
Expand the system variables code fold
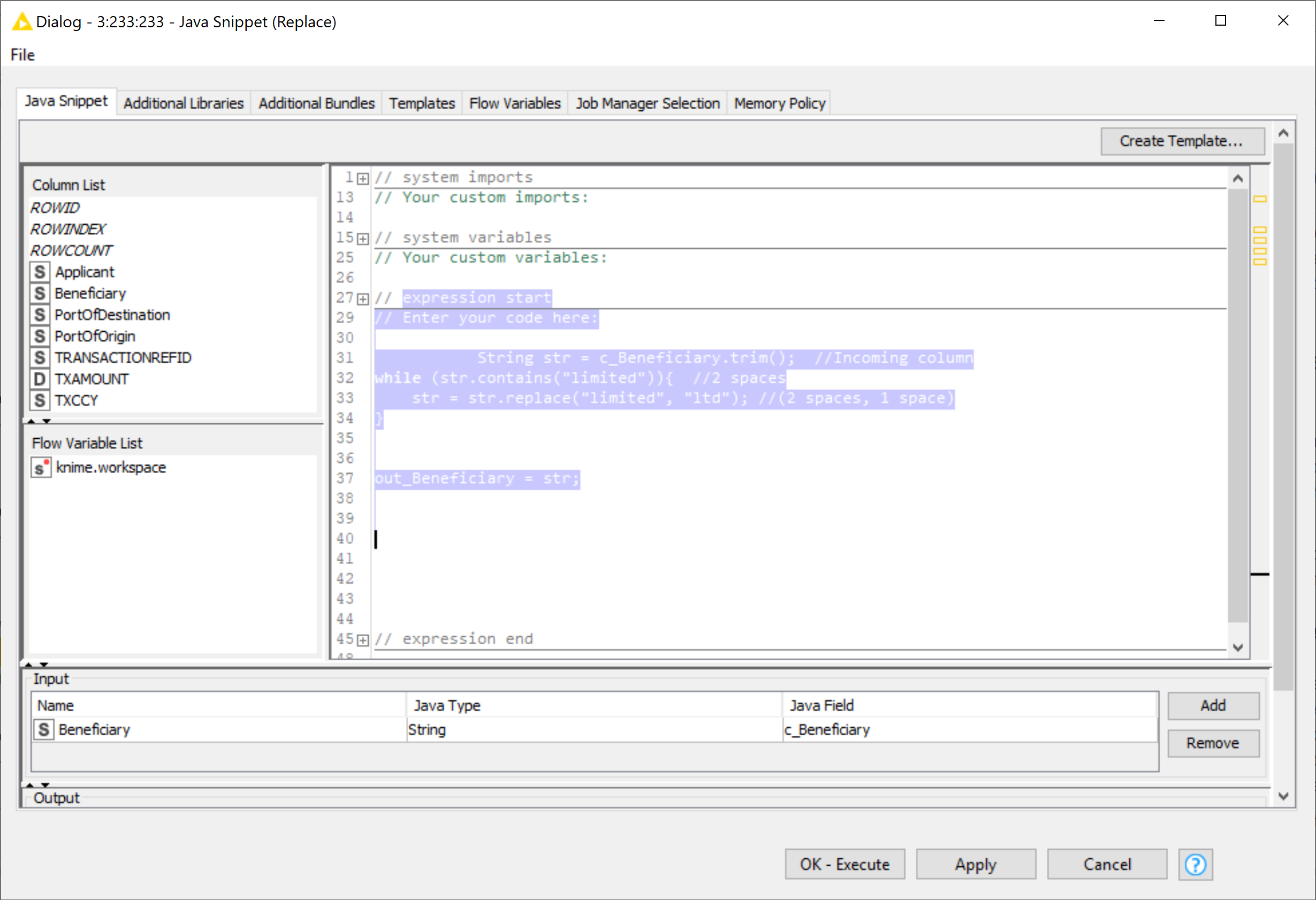click(x=363, y=239)
